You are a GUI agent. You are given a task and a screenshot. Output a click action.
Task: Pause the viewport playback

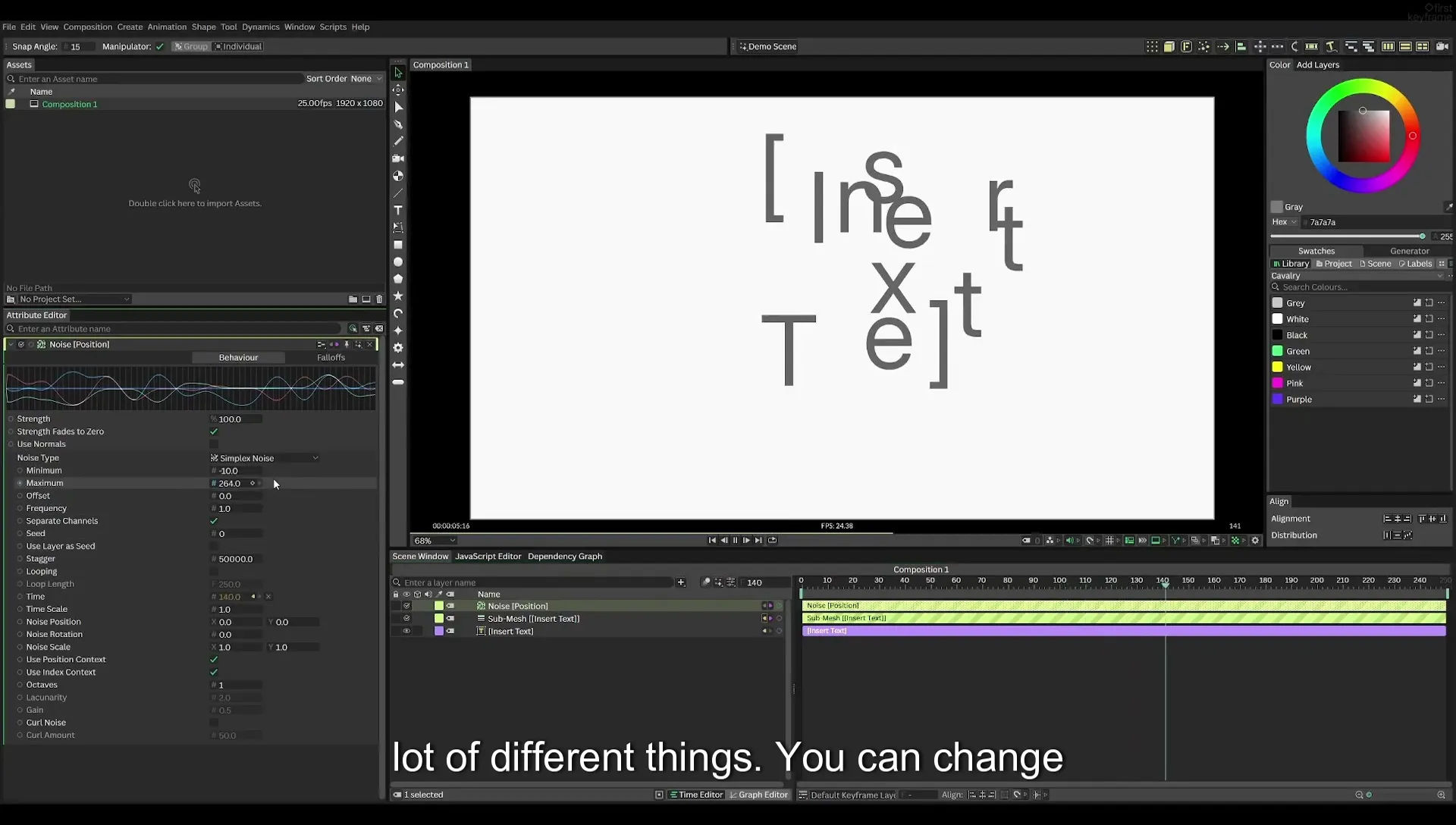click(735, 540)
